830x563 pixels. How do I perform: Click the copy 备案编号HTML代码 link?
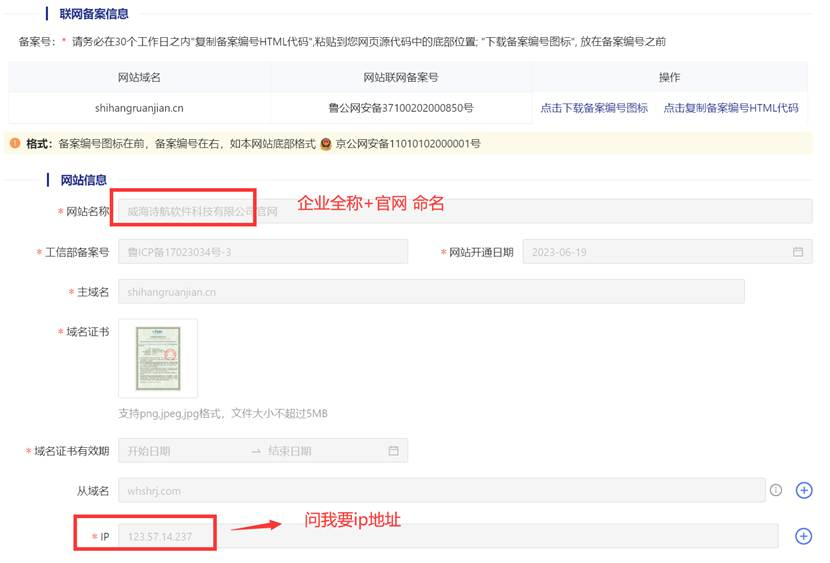[730, 108]
